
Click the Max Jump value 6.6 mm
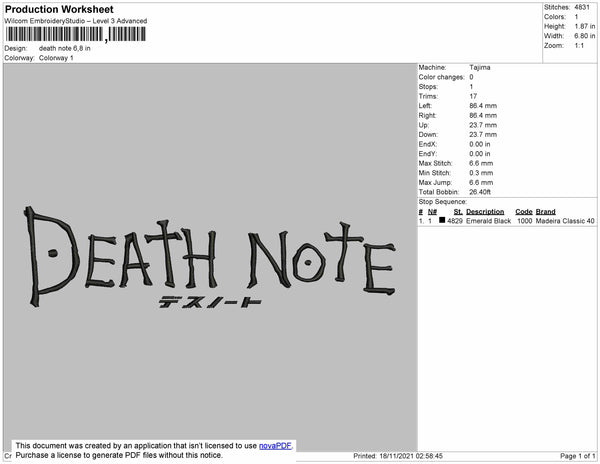pos(481,182)
